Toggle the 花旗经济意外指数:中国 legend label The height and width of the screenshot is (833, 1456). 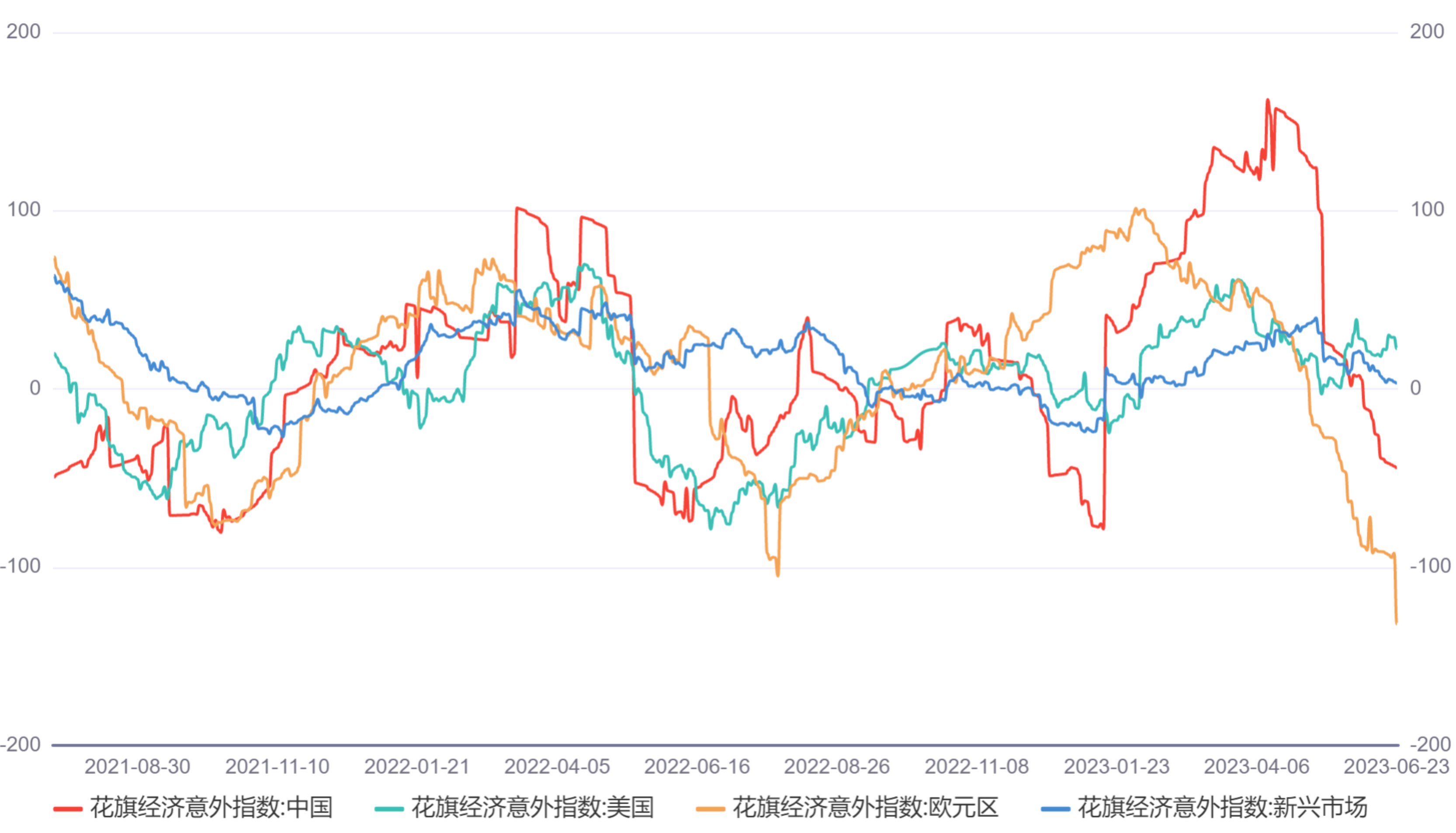(211, 807)
